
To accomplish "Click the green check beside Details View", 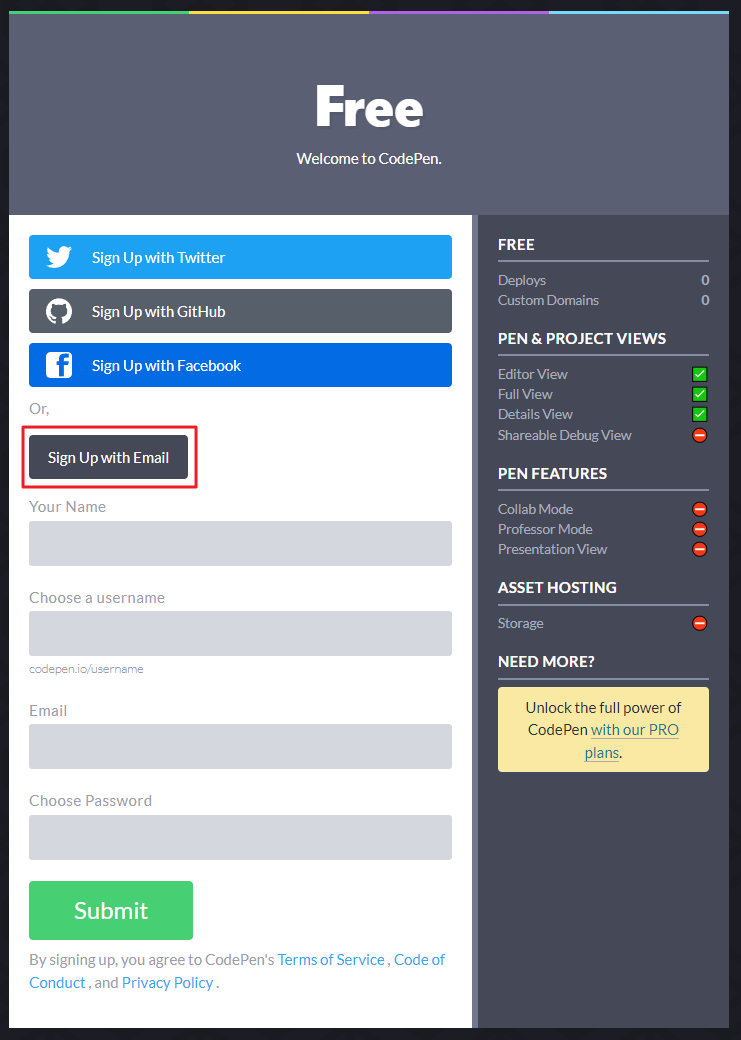I will click(x=699, y=415).
